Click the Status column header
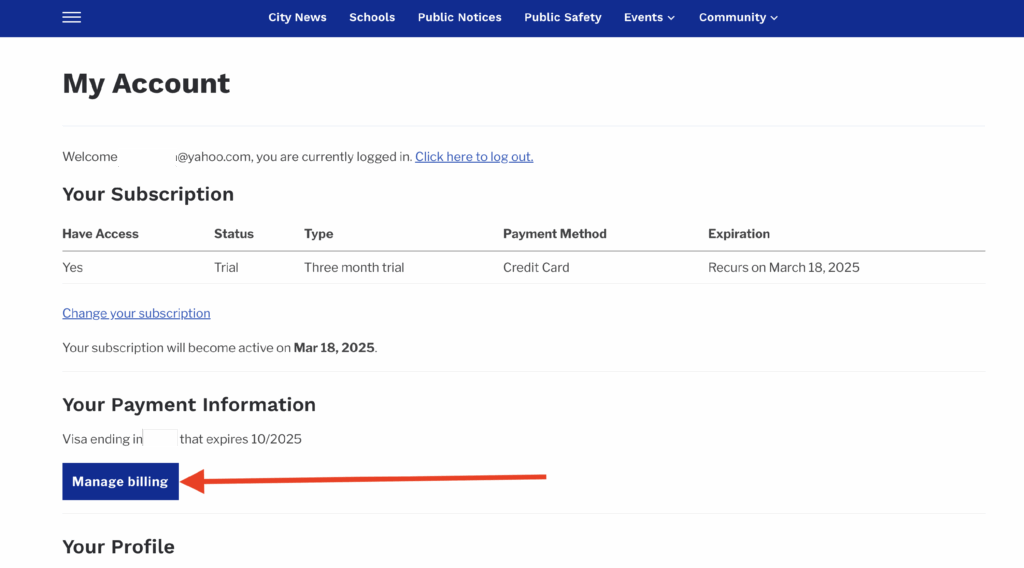The height and width of the screenshot is (568, 1024). tap(234, 234)
